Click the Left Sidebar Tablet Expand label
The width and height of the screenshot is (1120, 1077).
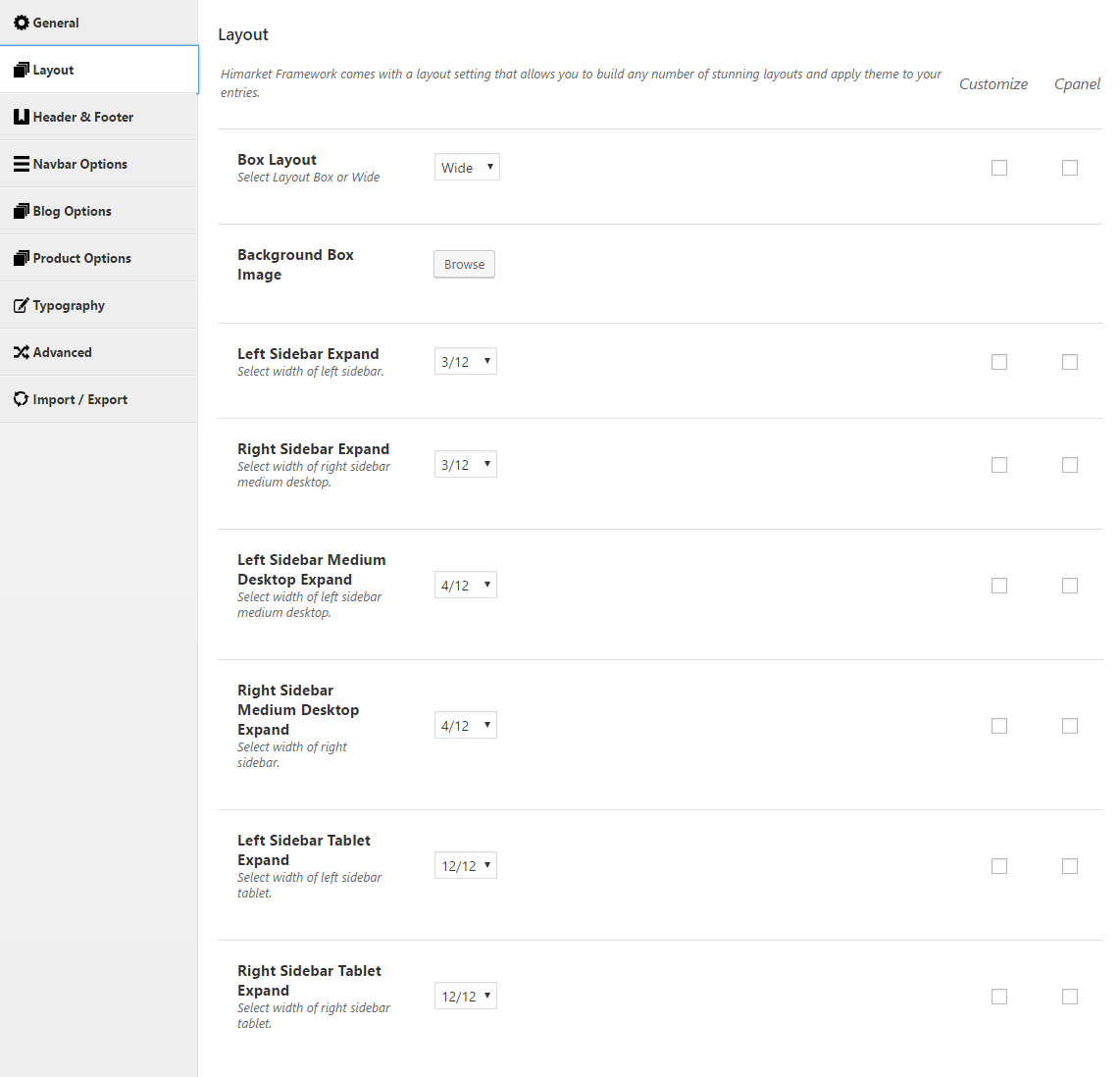(x=304, y=849)
